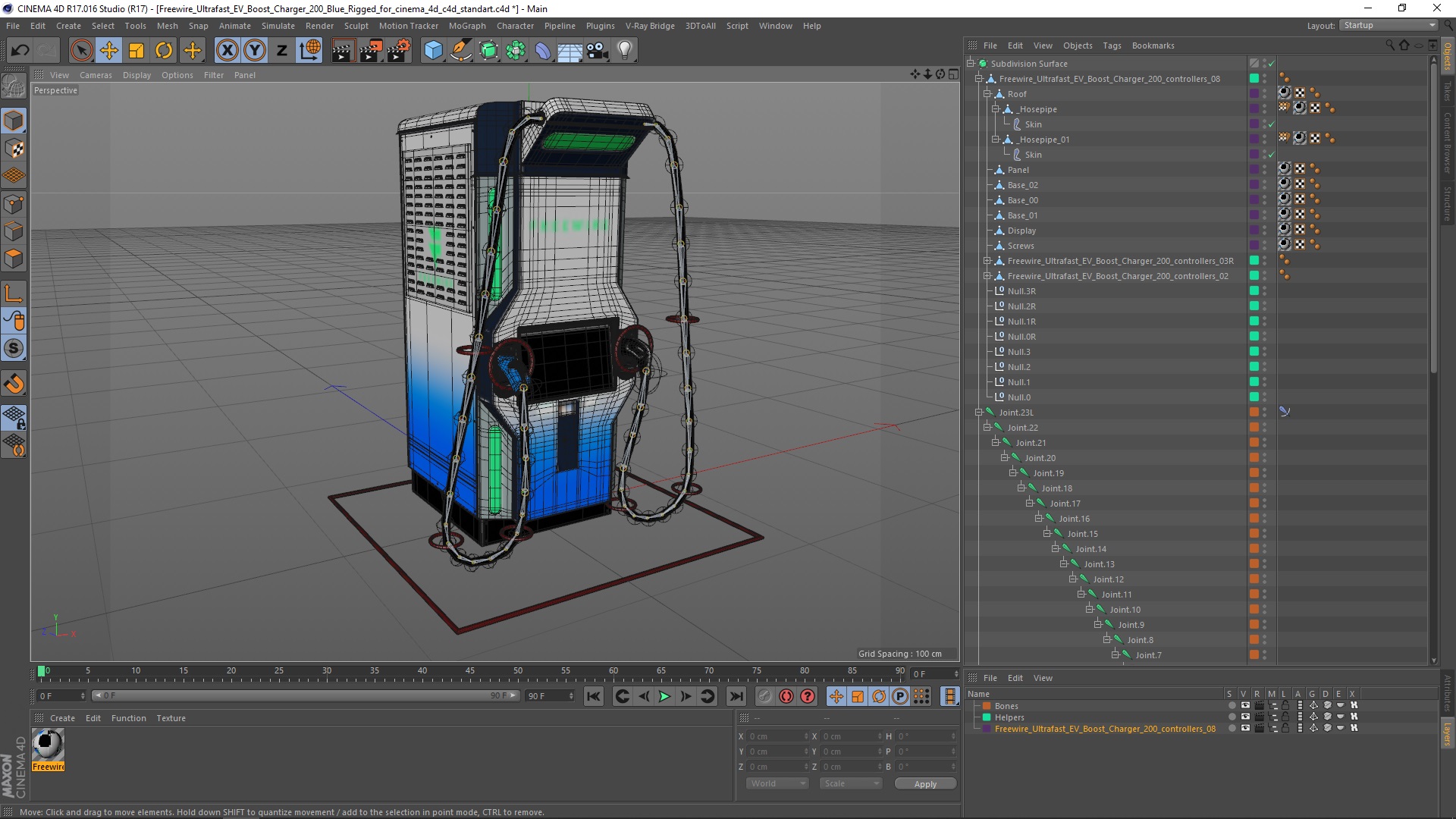Switch to Model mode cube icon
Viewport: 1456px width, 819px height.
[x=14, y=121]
